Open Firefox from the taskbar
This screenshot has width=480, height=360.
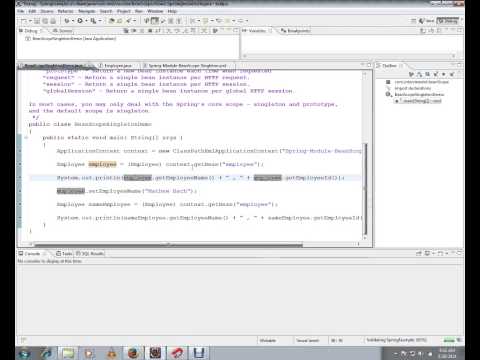133,353
